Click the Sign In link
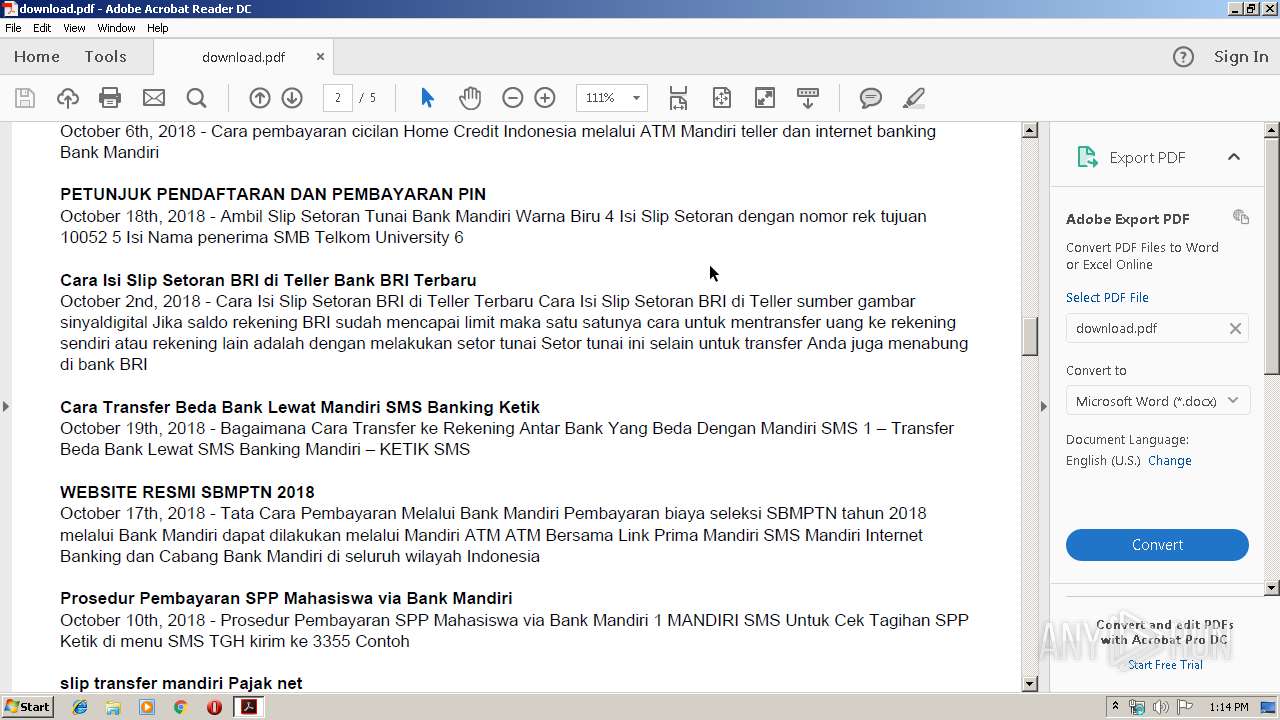Screen dimensions: 1280x720 tap(1241, 57)
